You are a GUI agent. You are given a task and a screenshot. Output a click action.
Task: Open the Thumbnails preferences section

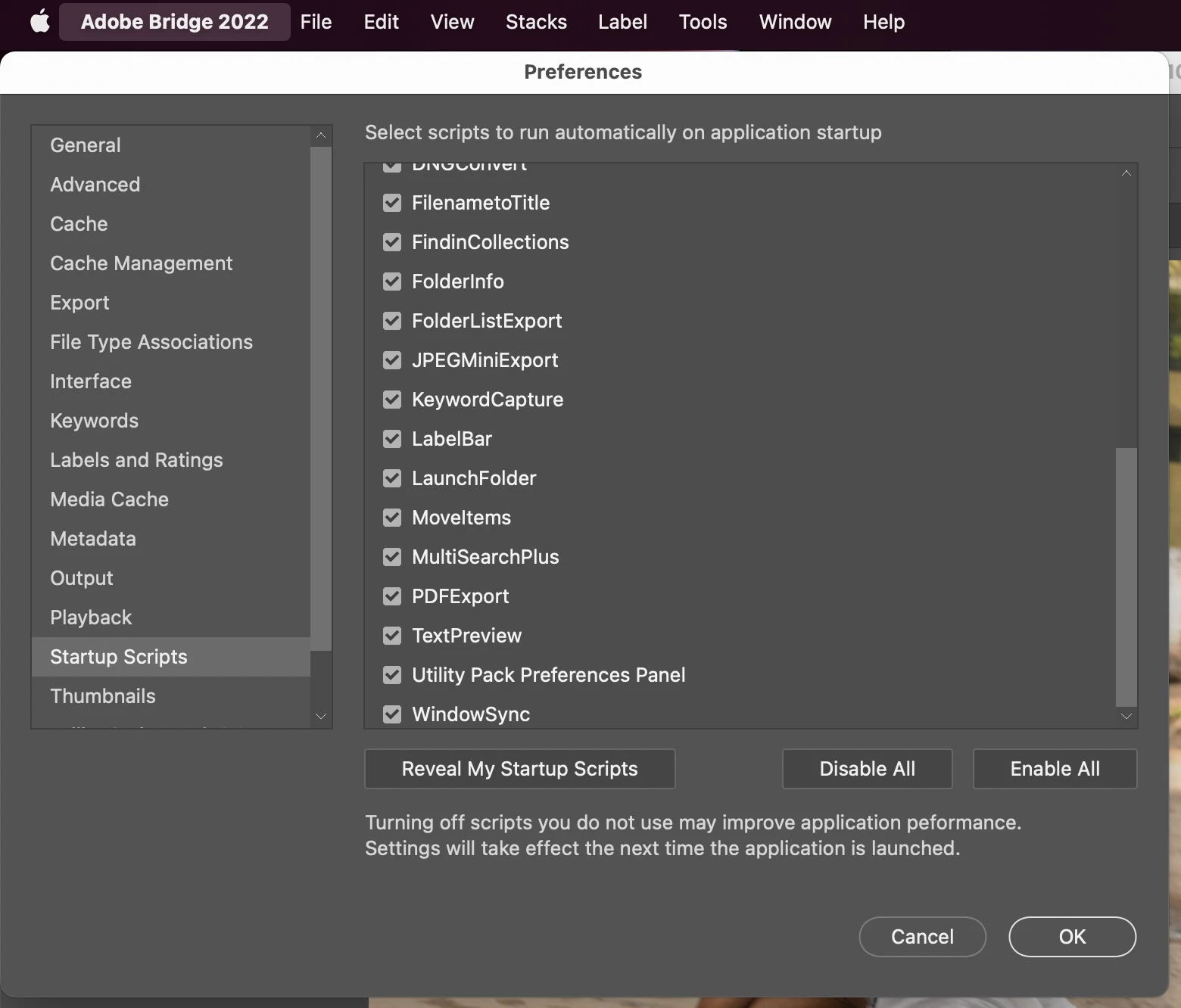(171, 696)
